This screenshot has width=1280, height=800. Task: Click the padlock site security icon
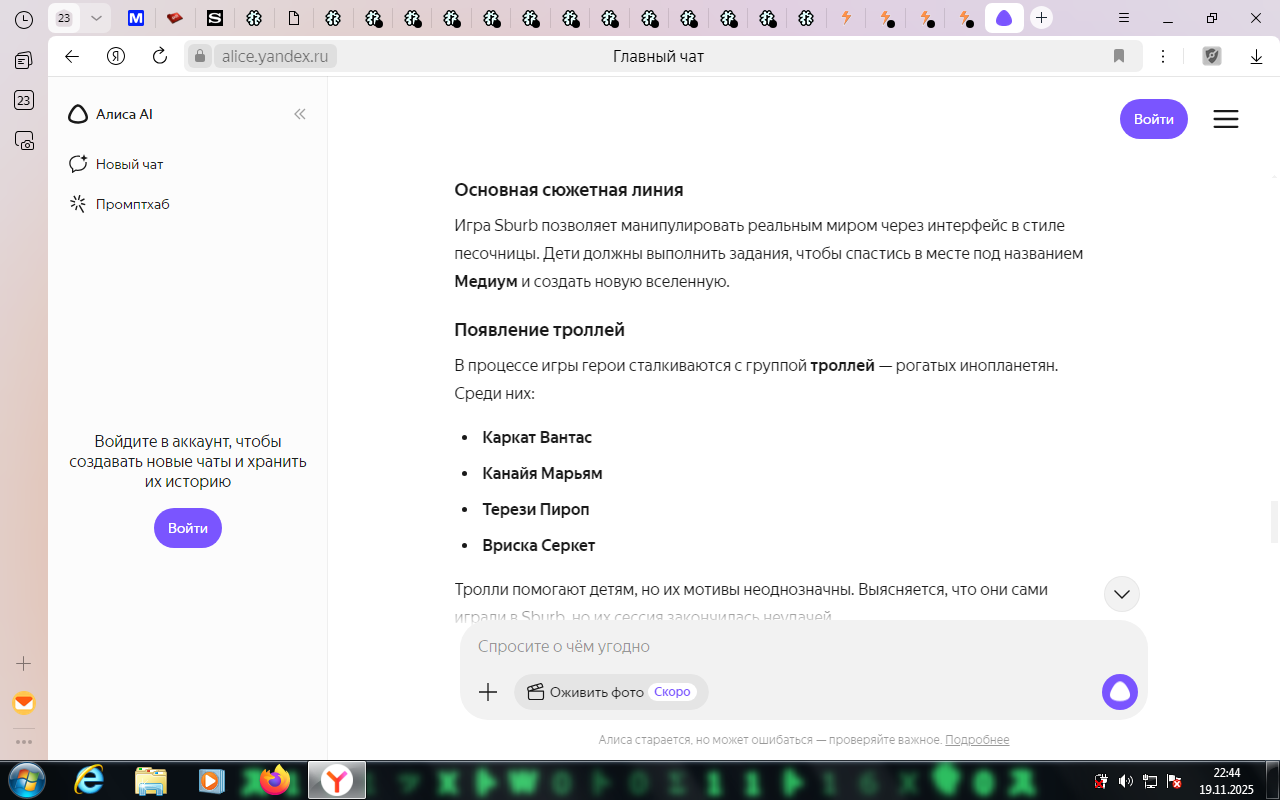[199, 56]
